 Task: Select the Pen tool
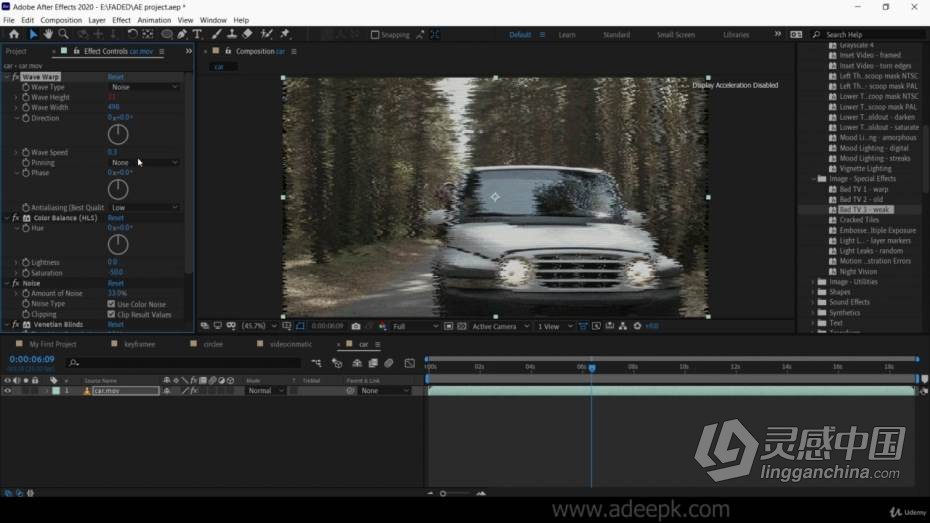click(x=182, y=34)
